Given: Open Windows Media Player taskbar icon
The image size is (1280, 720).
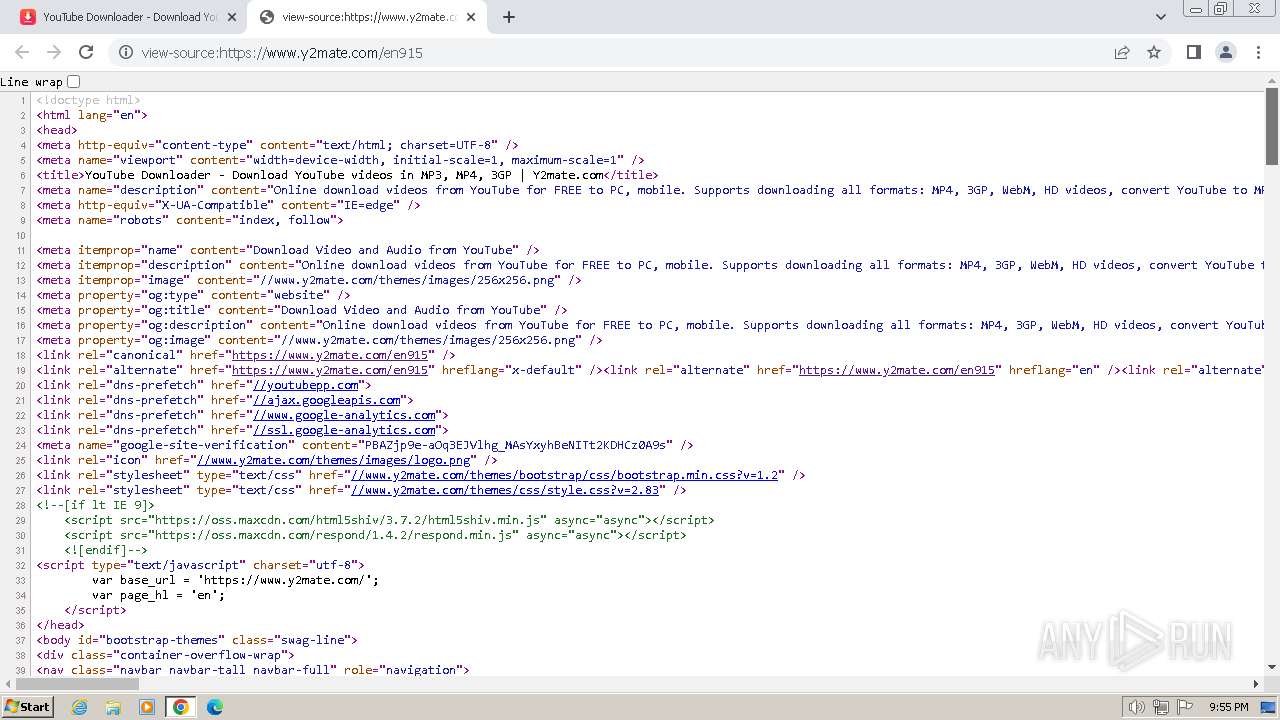Looking at the screenshot, I should click(x=147, y=707).
